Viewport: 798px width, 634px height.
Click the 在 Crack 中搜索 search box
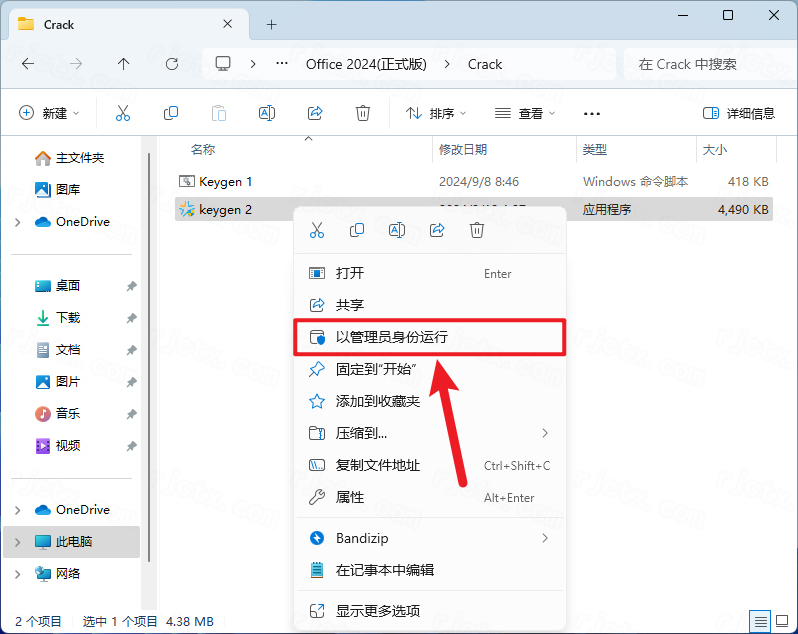click(705, 64)
